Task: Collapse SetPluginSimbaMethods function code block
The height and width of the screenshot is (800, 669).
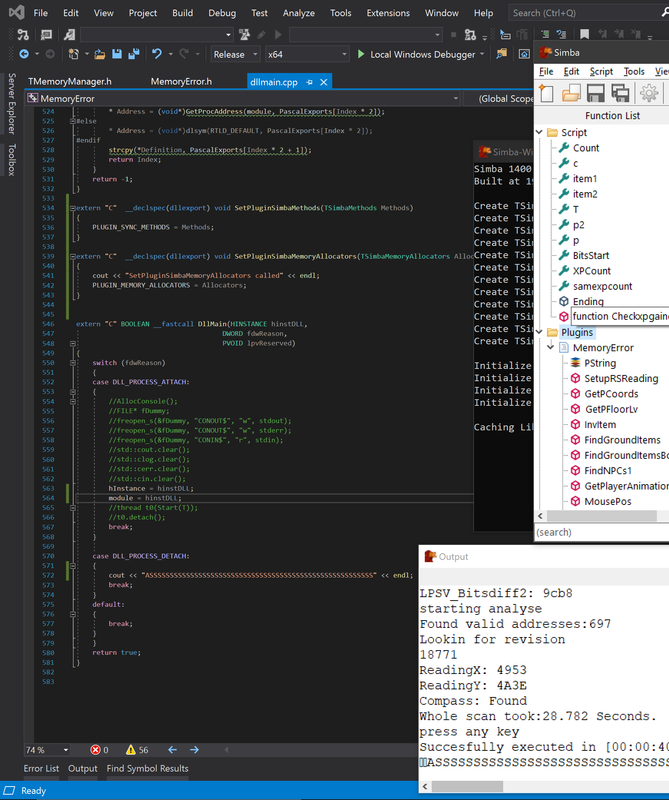Action: [72, 208]
